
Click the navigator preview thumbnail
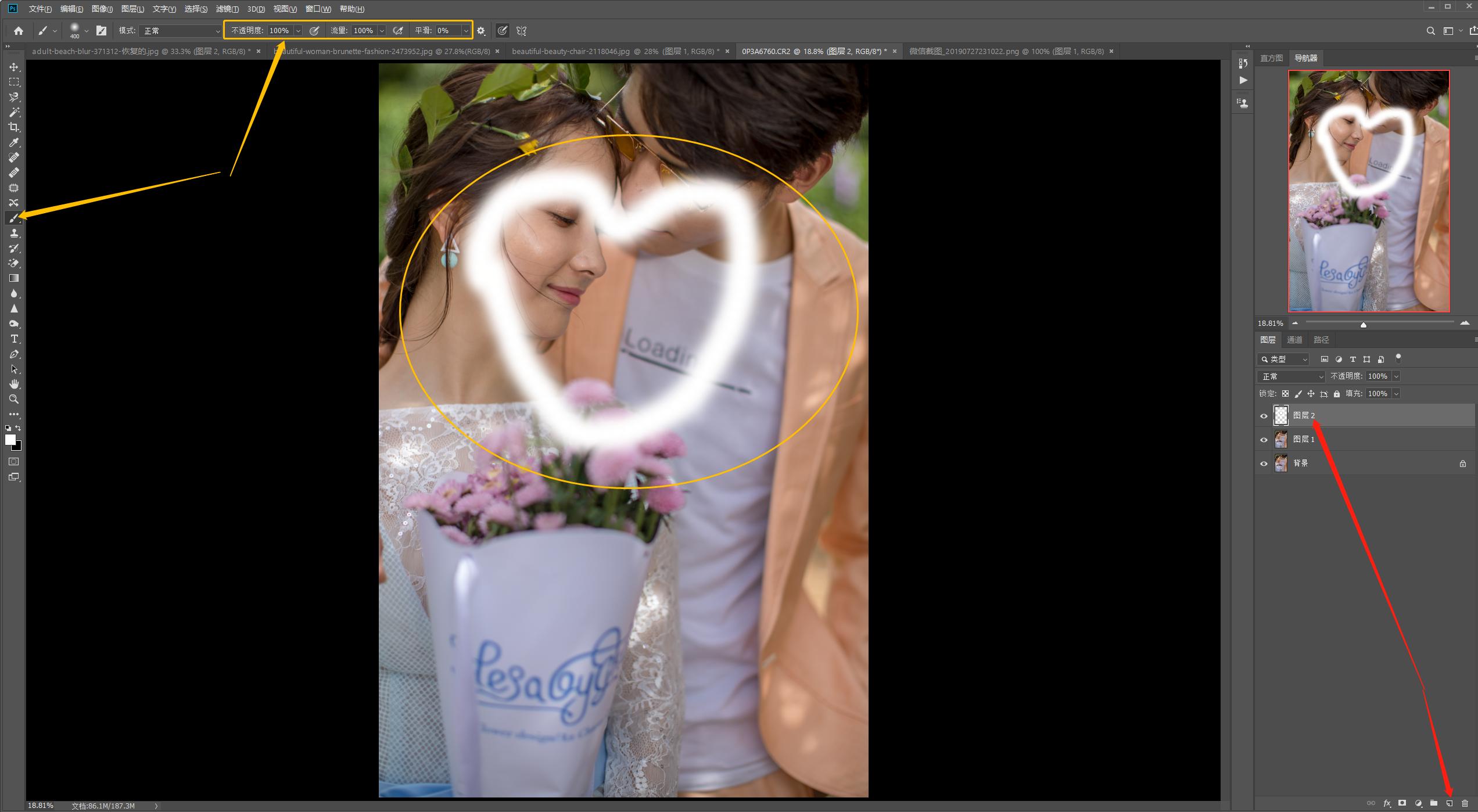coord(1369,191)
